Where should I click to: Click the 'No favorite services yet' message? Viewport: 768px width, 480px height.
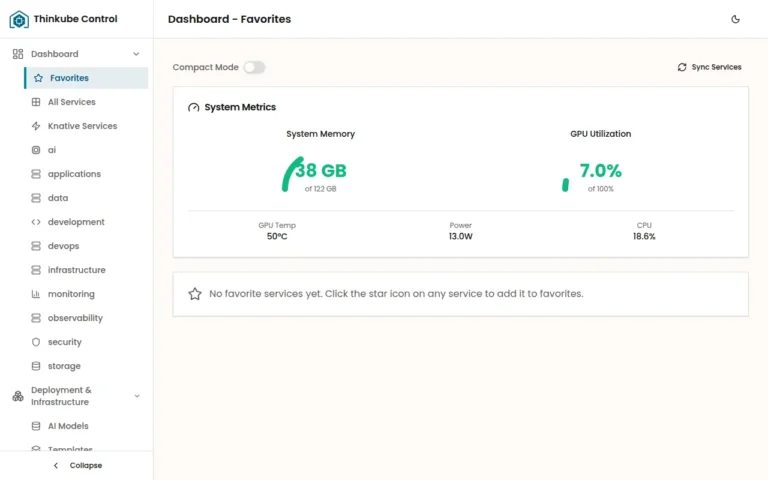(x=396, y=294)
